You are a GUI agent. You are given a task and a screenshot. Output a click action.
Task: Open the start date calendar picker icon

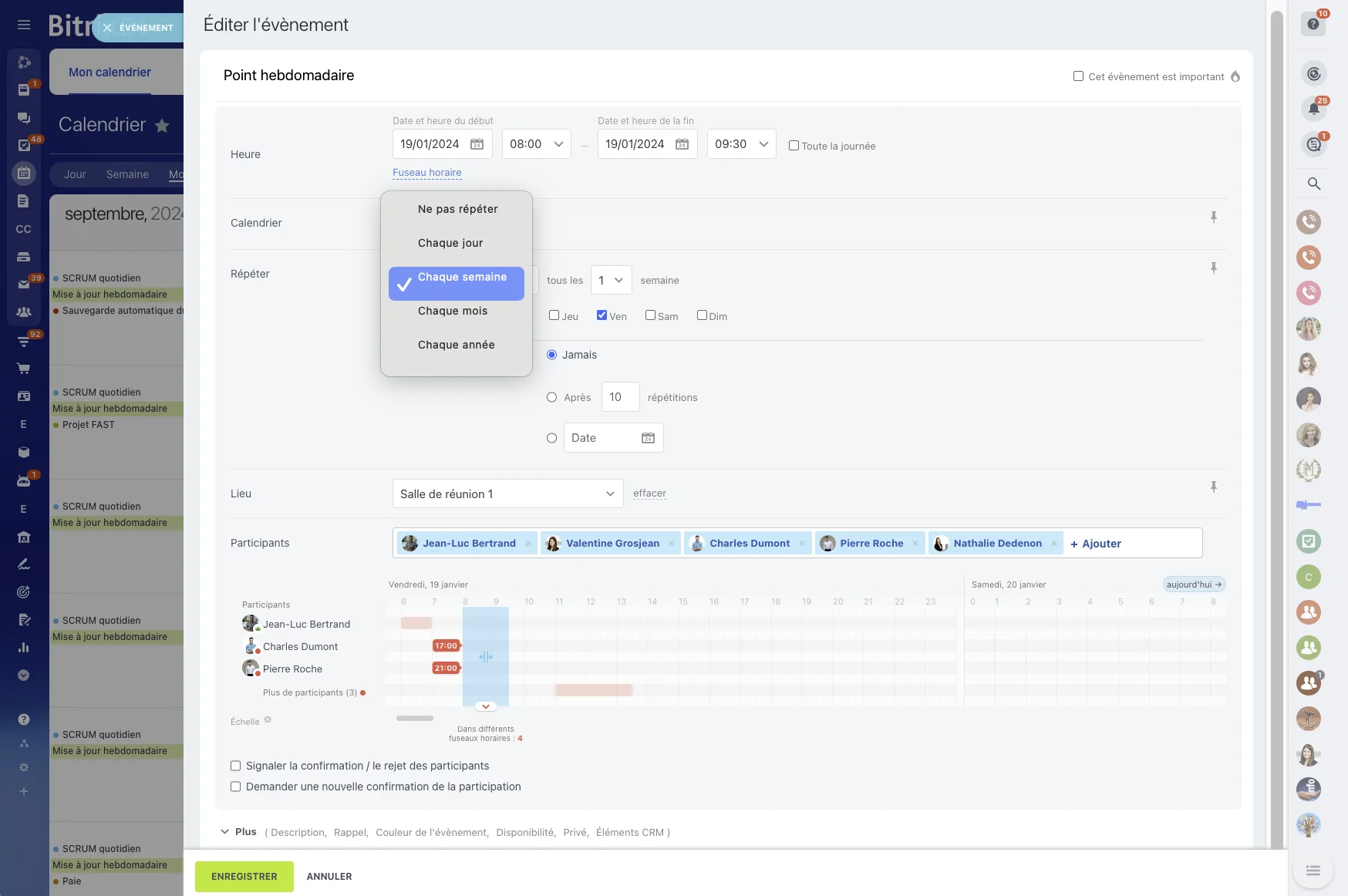[477, 144]
